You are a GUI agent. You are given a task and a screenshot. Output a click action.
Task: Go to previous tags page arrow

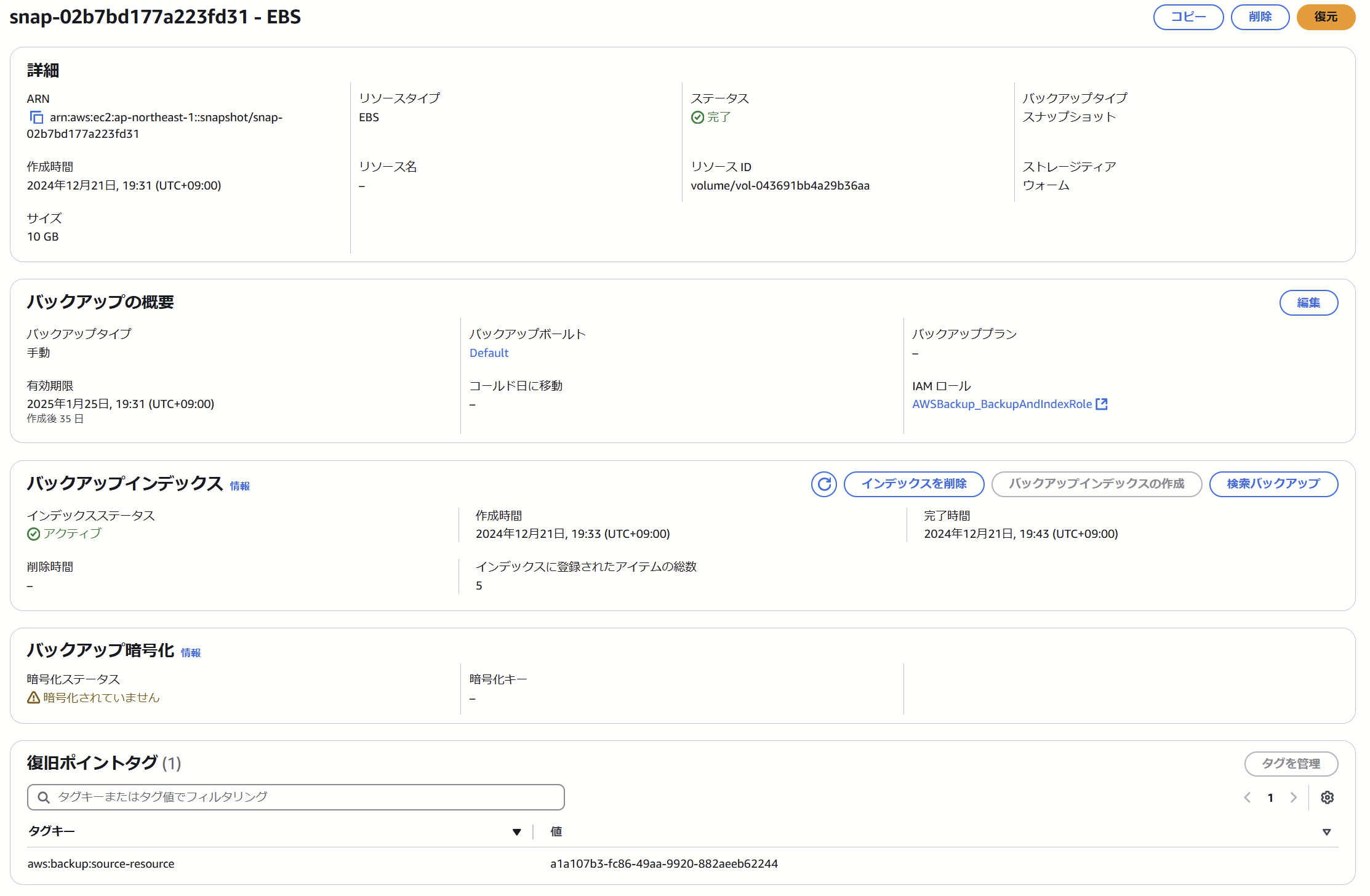click(1248, 798)
